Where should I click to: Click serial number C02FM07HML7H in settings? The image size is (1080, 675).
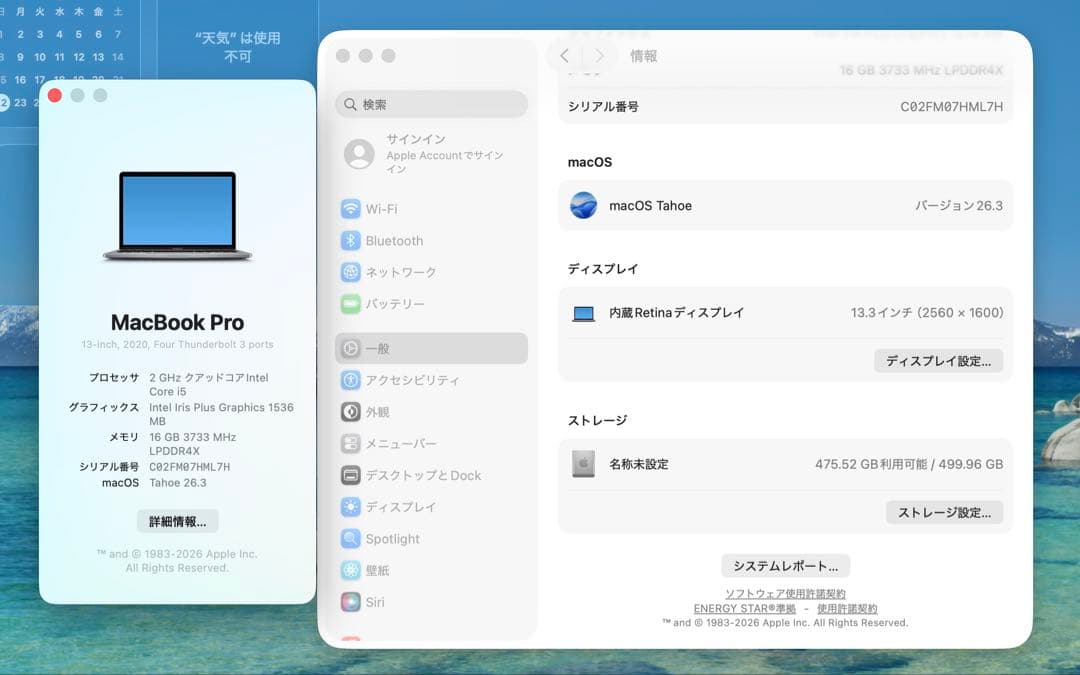[951, 107]
